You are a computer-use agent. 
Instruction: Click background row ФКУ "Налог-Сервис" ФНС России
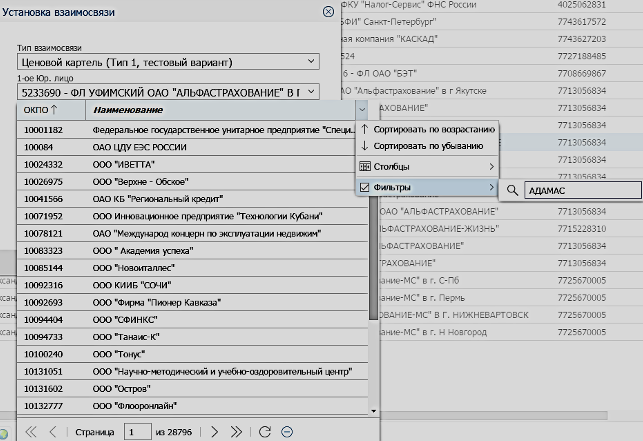pos(408,5)
